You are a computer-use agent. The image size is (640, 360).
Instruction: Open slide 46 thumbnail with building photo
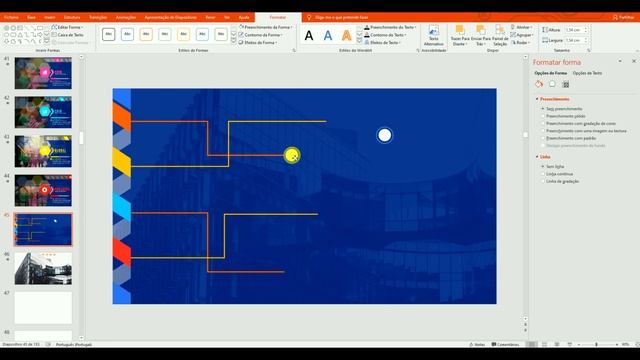[x=43, y=269]
